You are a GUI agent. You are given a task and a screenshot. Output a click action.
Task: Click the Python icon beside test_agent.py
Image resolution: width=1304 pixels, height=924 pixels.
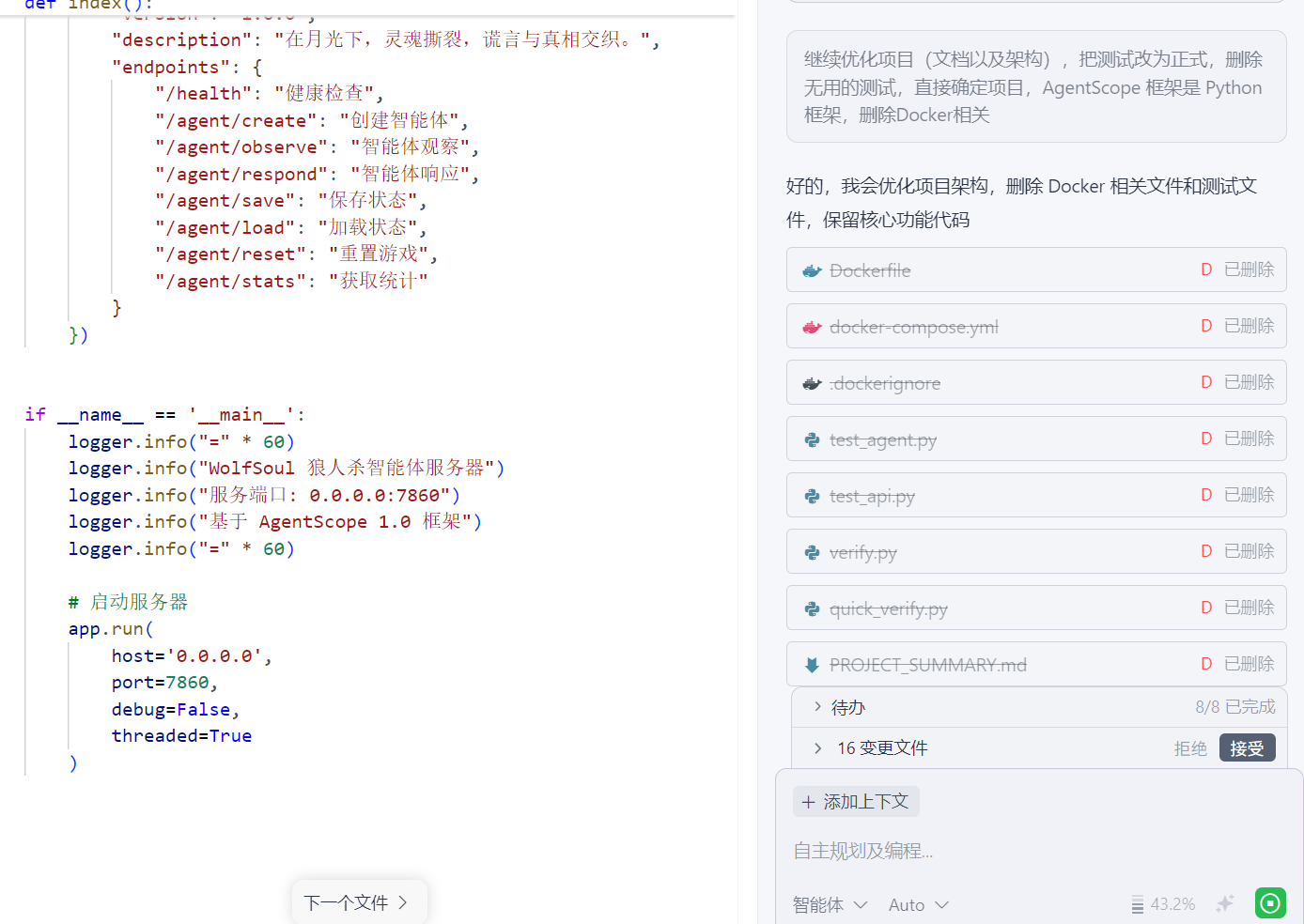(812, 440)
